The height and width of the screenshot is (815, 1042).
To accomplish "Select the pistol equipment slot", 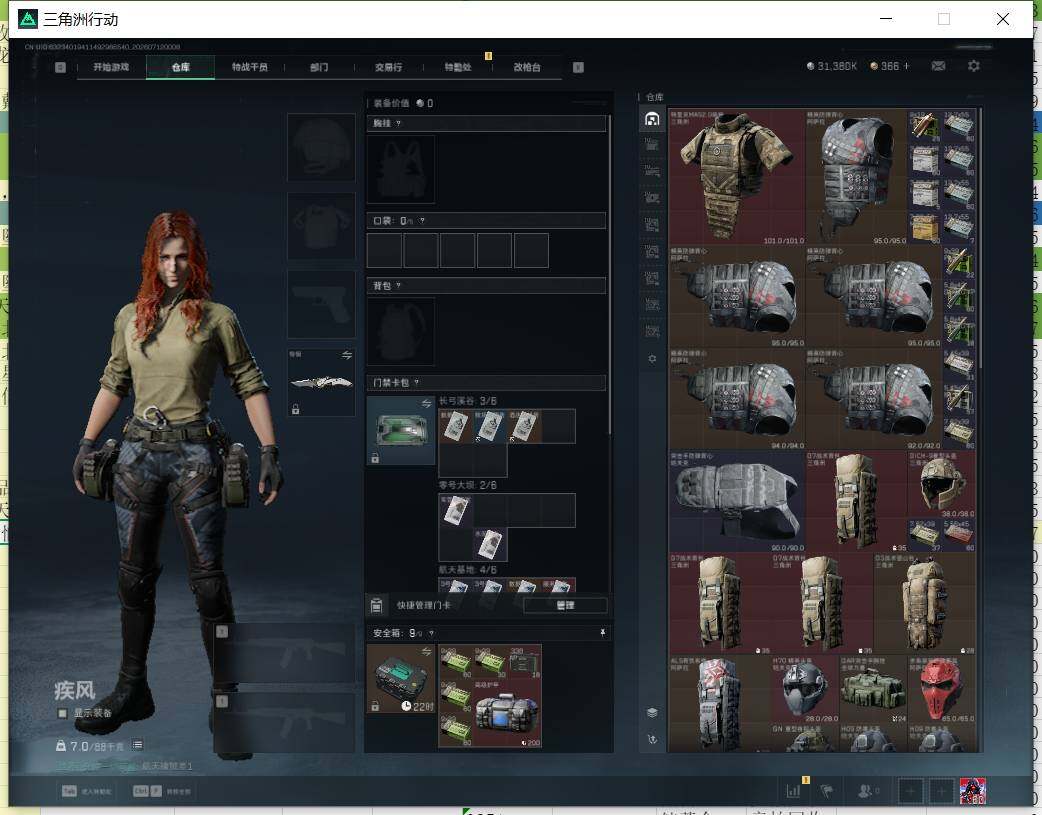I will [321, 304].
